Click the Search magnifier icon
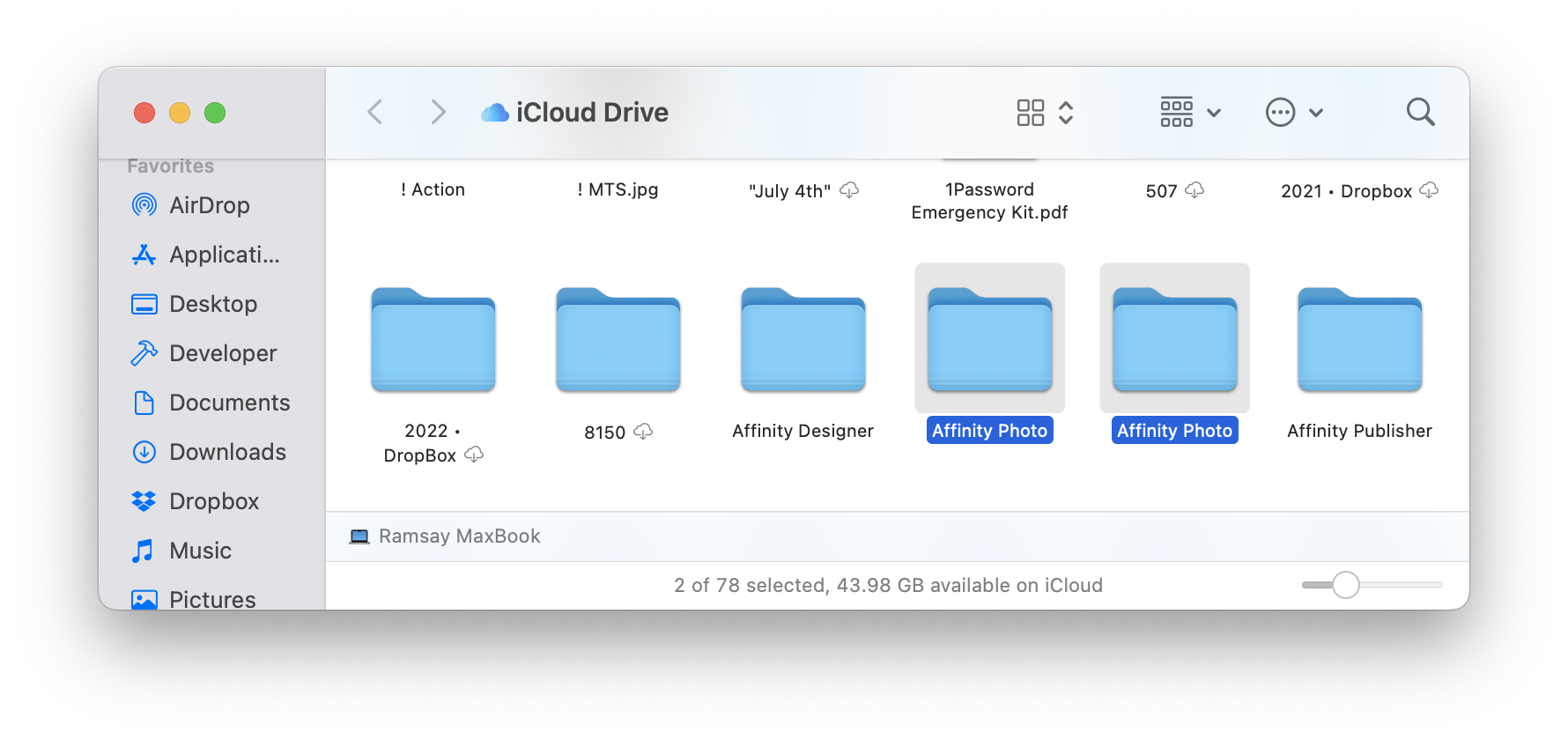Viewport: 1568px width, 740px height. [1420, 112]
